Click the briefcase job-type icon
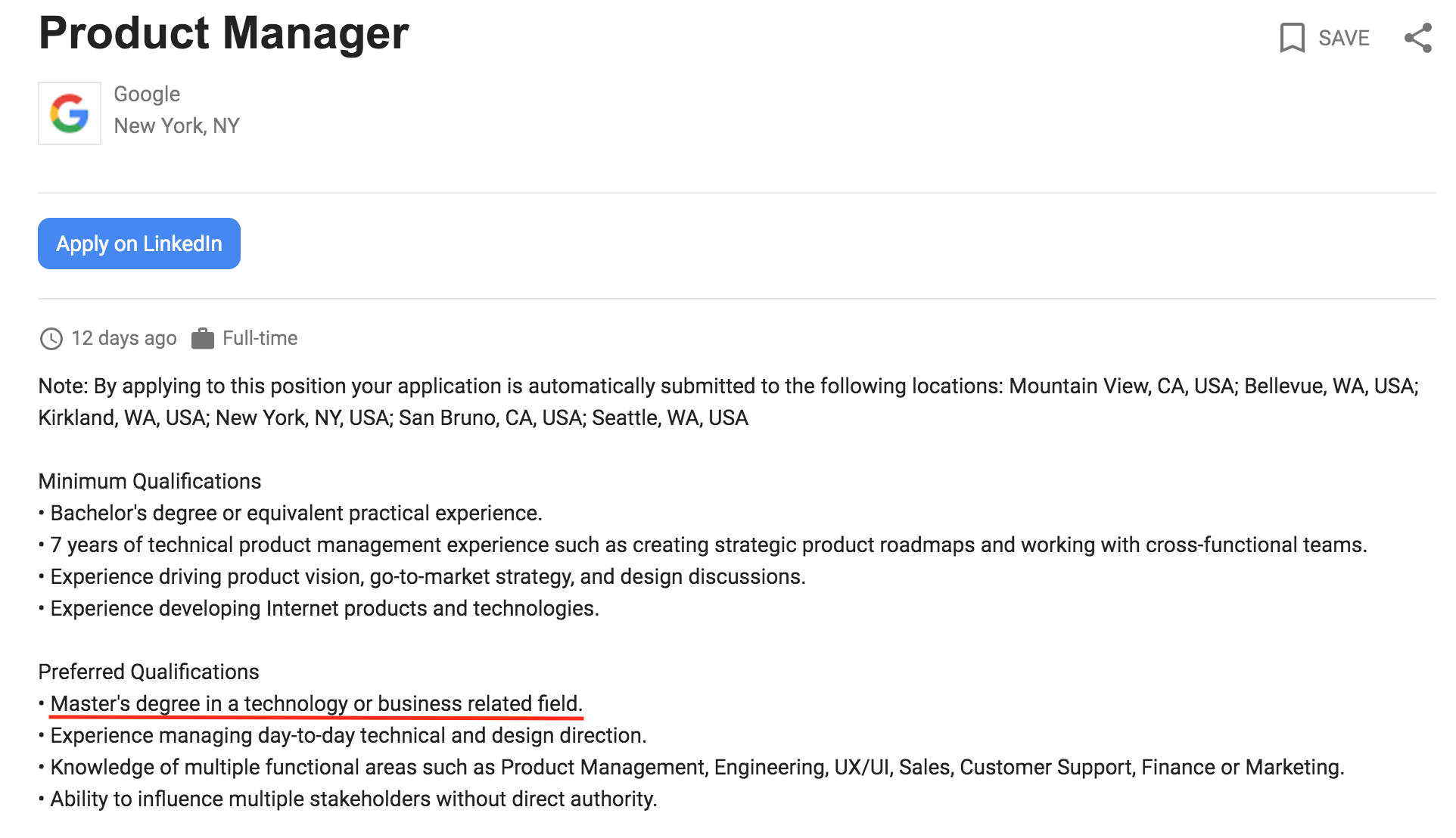1456x838 pixels. pyautogui.click(x=203, y=339)
